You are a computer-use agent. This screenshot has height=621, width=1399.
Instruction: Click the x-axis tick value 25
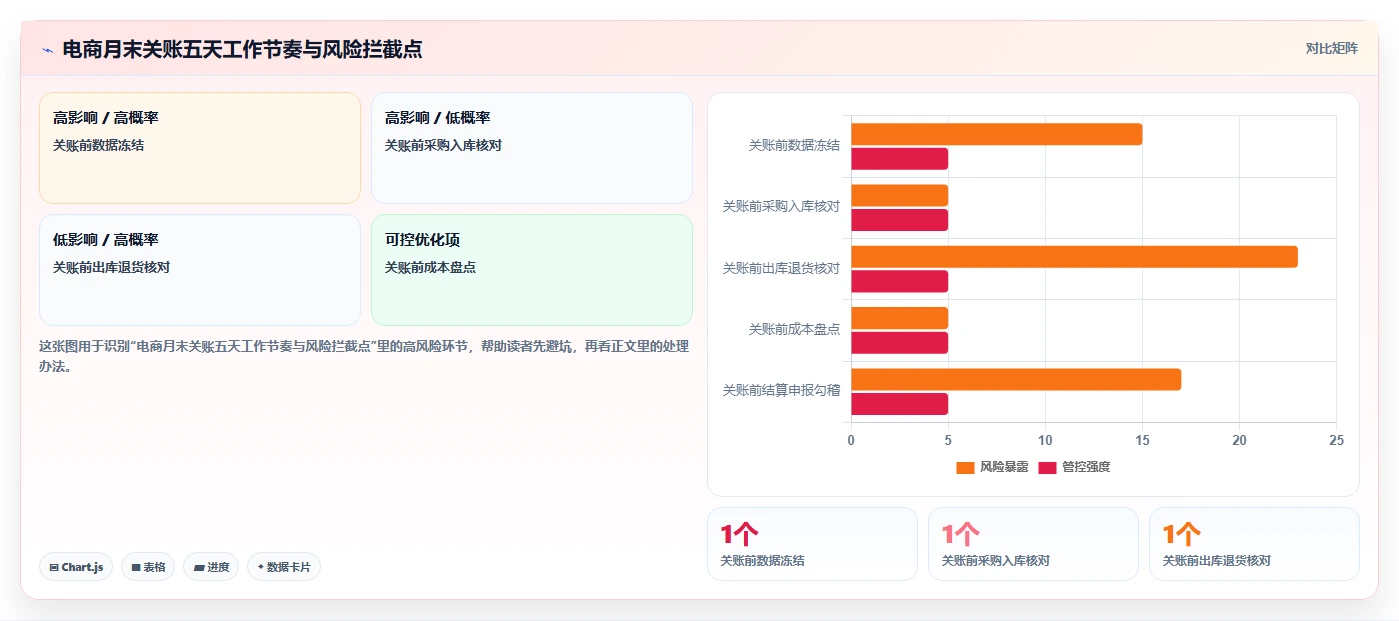pos(1336,440)
